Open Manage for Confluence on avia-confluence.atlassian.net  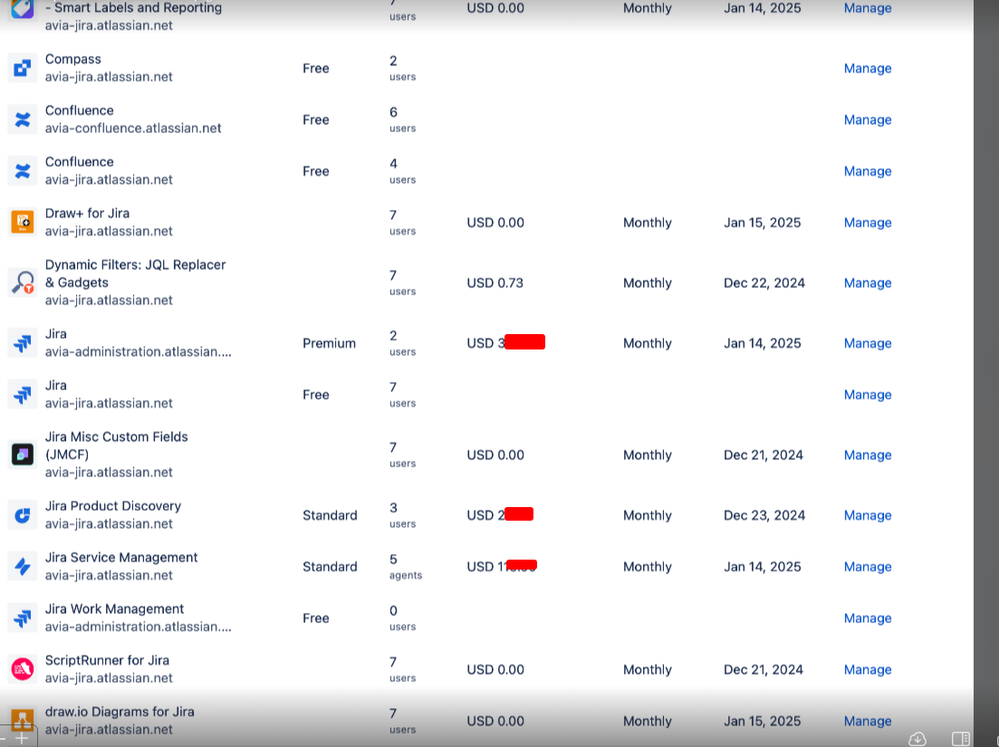[867, 120]
